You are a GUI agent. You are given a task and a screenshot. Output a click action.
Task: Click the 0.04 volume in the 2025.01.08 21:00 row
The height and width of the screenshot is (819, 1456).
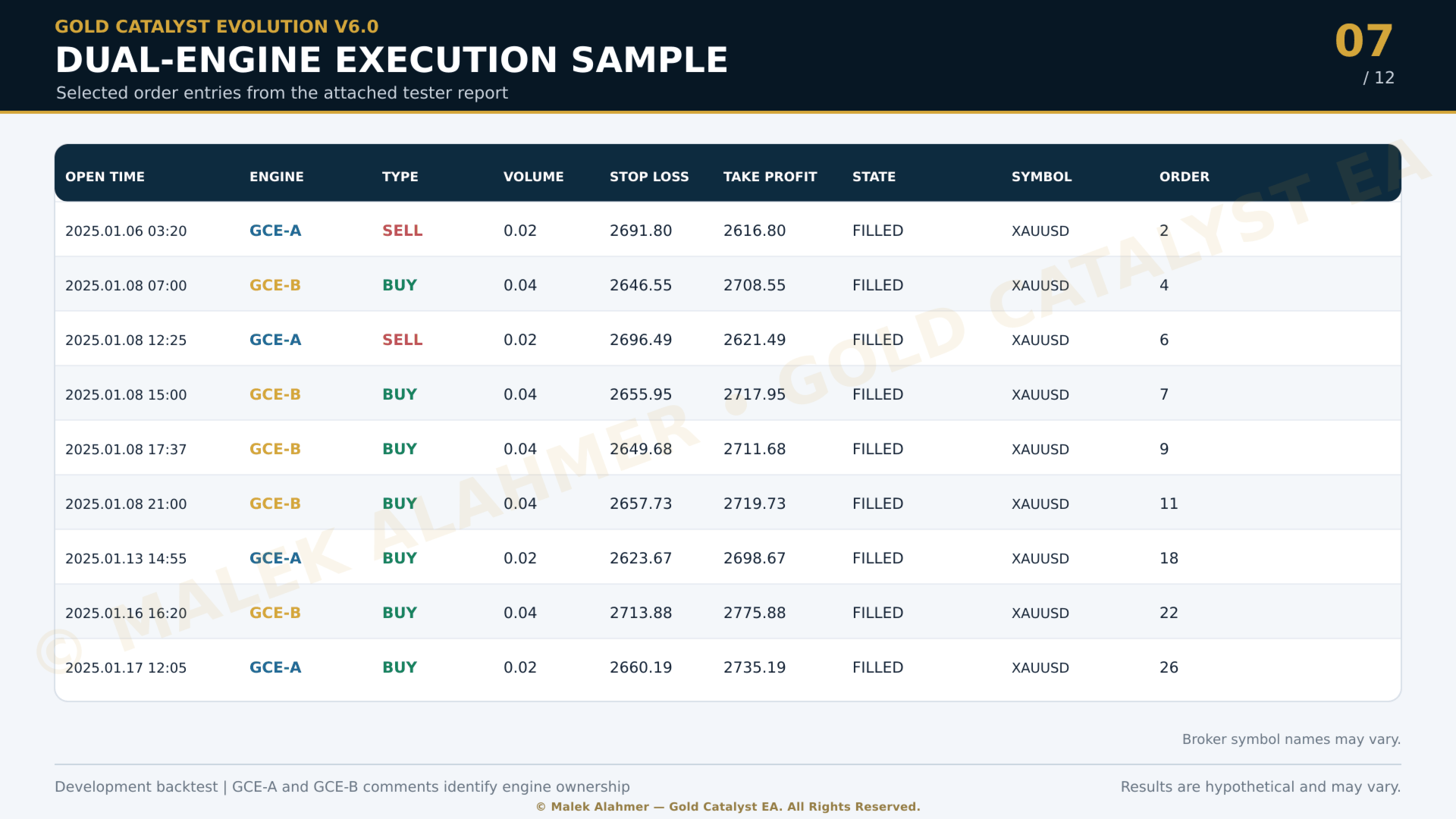(x=520, y=504)
